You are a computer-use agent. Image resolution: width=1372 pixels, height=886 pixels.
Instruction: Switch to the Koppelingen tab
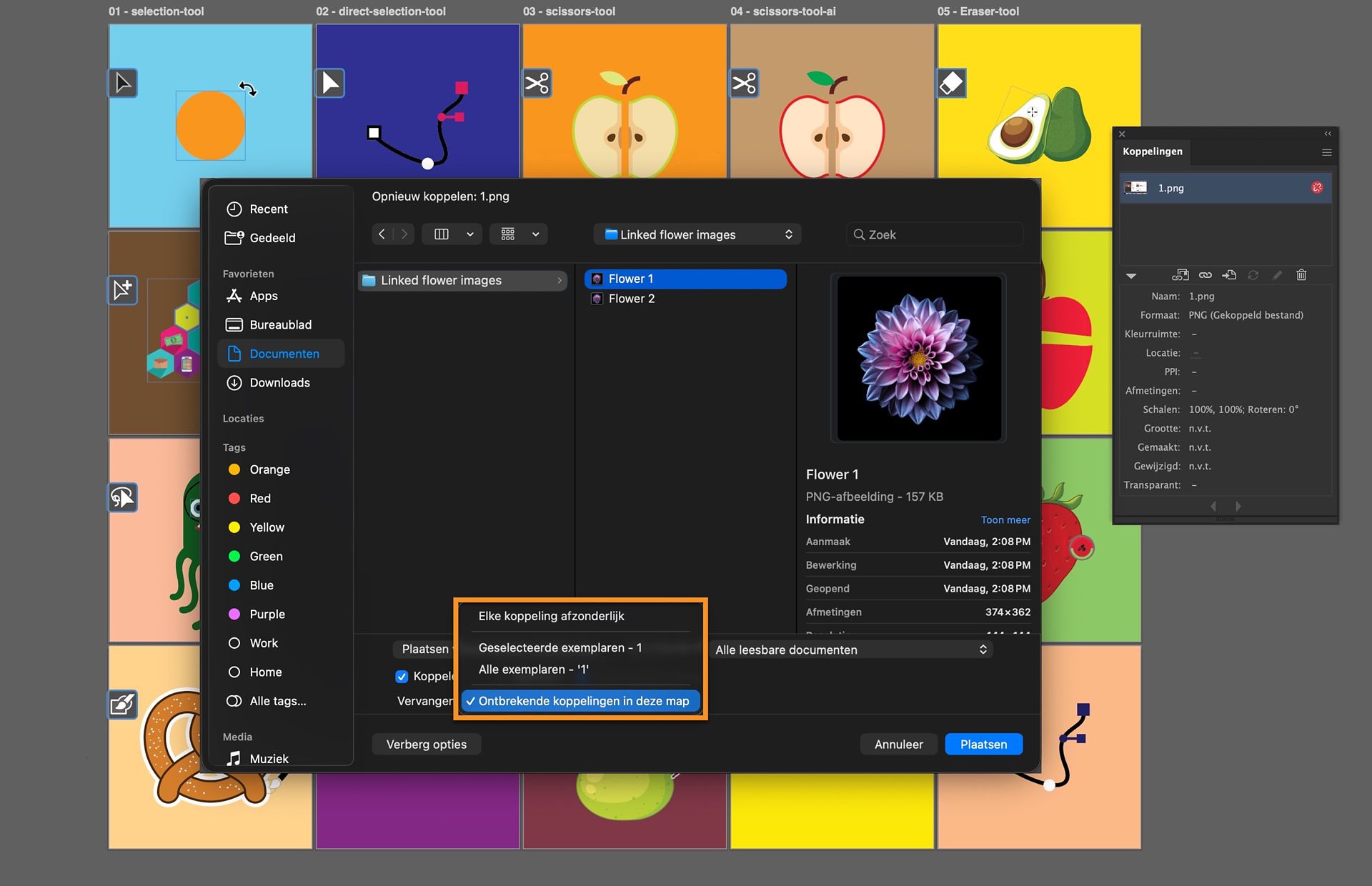[1152, 151]
